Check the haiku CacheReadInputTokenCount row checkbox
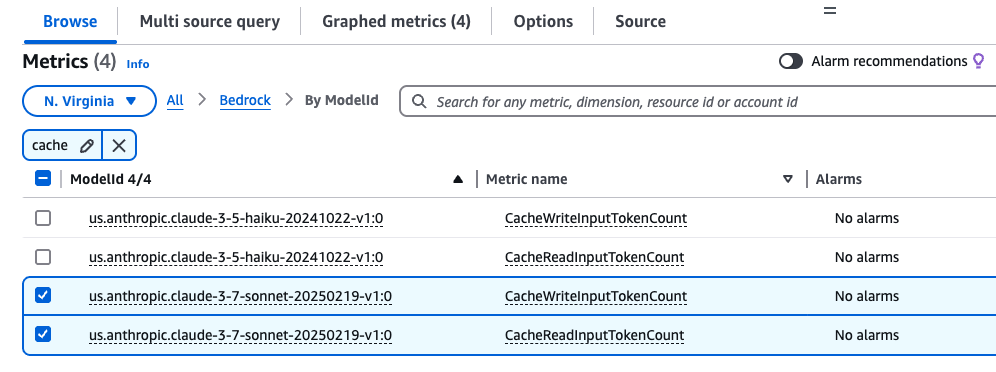The width and height of the screenshot is (996, 372). (43, 257)
